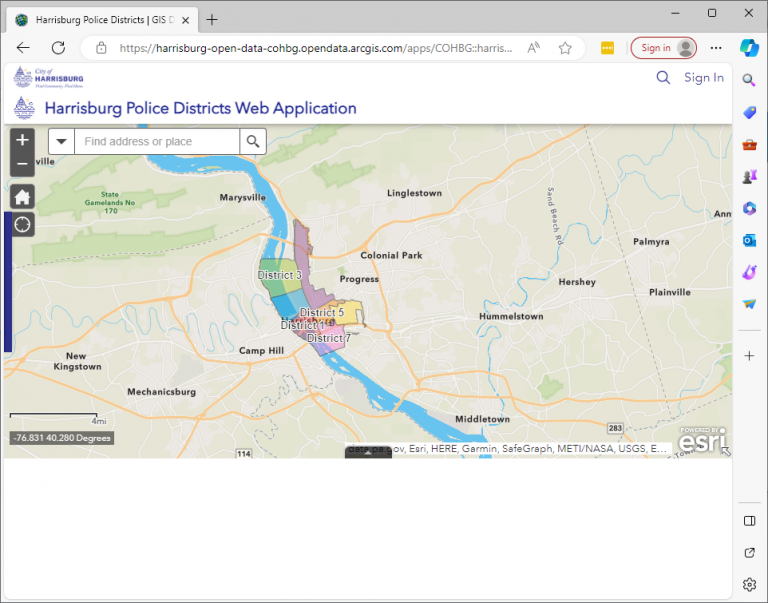
Task: Click the browser profile Sign in button
Action: [663, 48]
